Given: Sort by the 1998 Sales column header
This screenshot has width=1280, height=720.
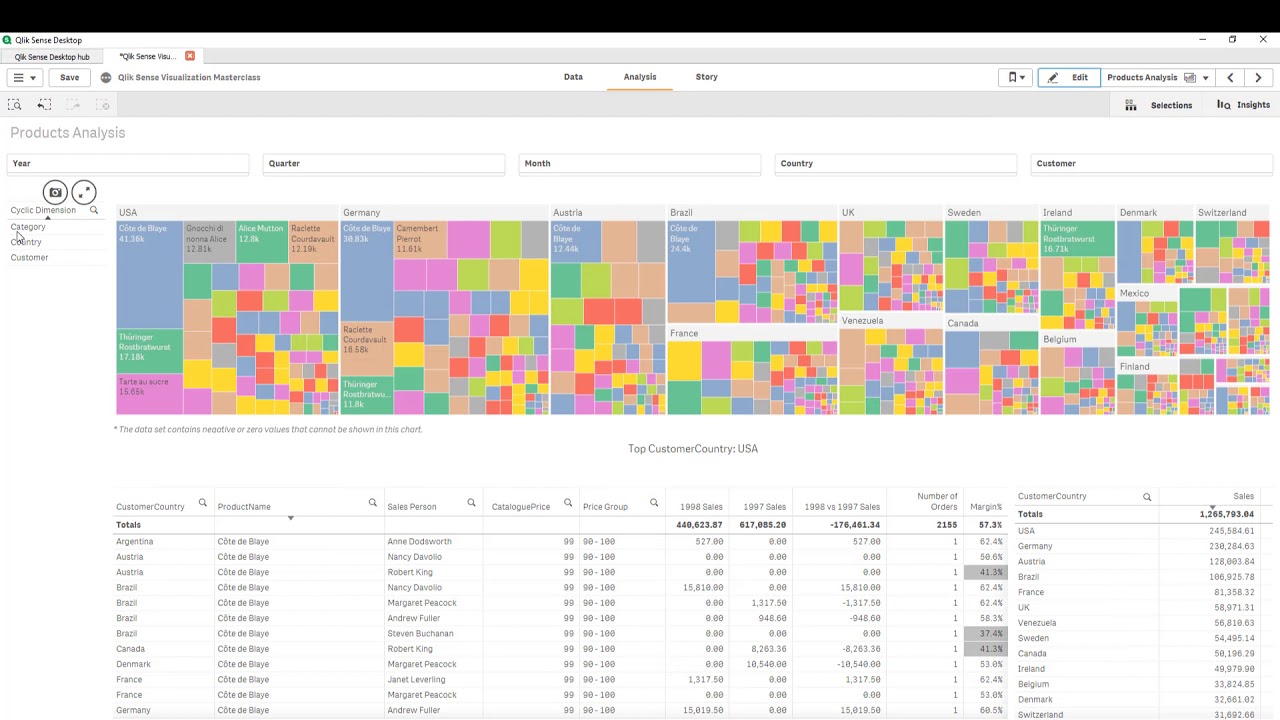Looking at the screenshot, I should 701,507.
